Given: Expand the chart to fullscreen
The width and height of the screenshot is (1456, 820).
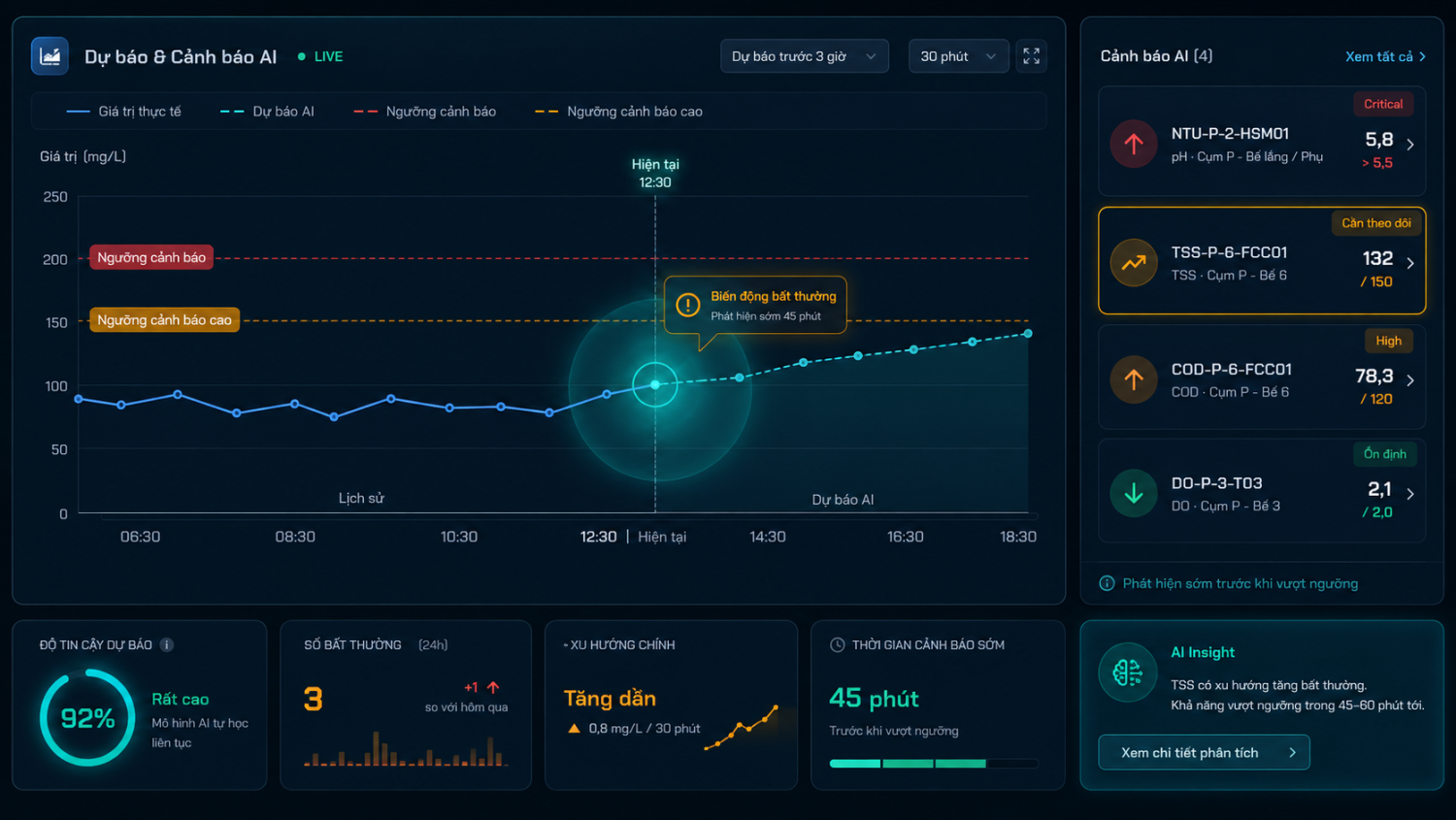Looking at the screenshot, I should click(x=1032, y=56).
